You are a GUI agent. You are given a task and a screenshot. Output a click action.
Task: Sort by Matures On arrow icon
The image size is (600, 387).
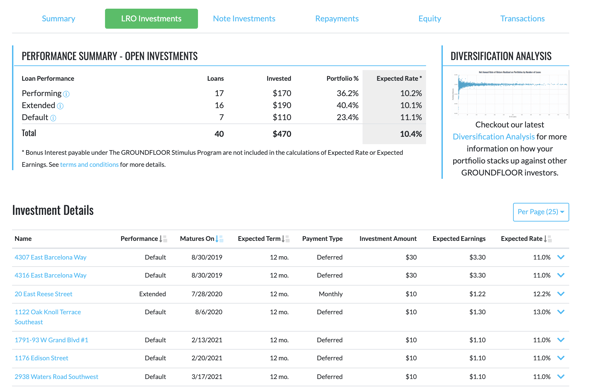219,238
